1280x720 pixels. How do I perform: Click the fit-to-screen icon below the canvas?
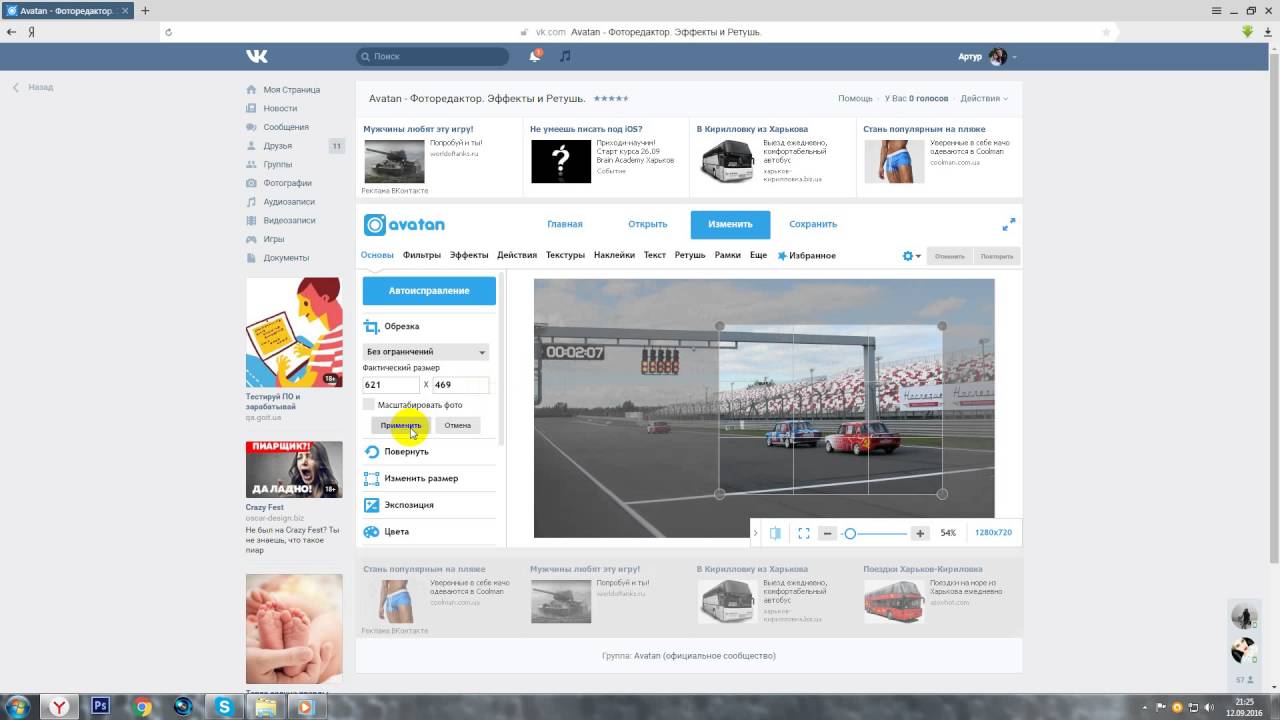coord(803,533)
